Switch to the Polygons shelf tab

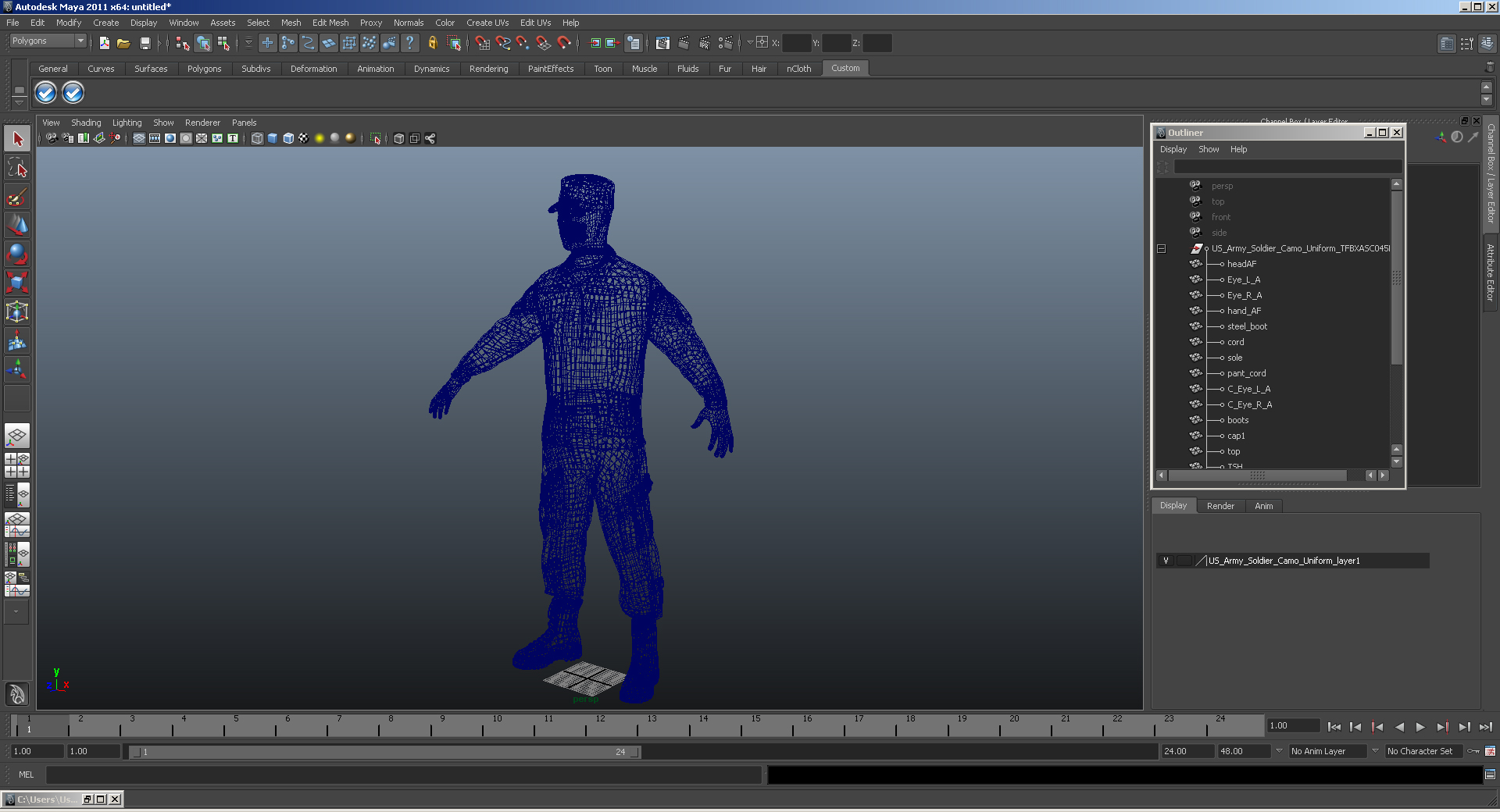[204, 69]
